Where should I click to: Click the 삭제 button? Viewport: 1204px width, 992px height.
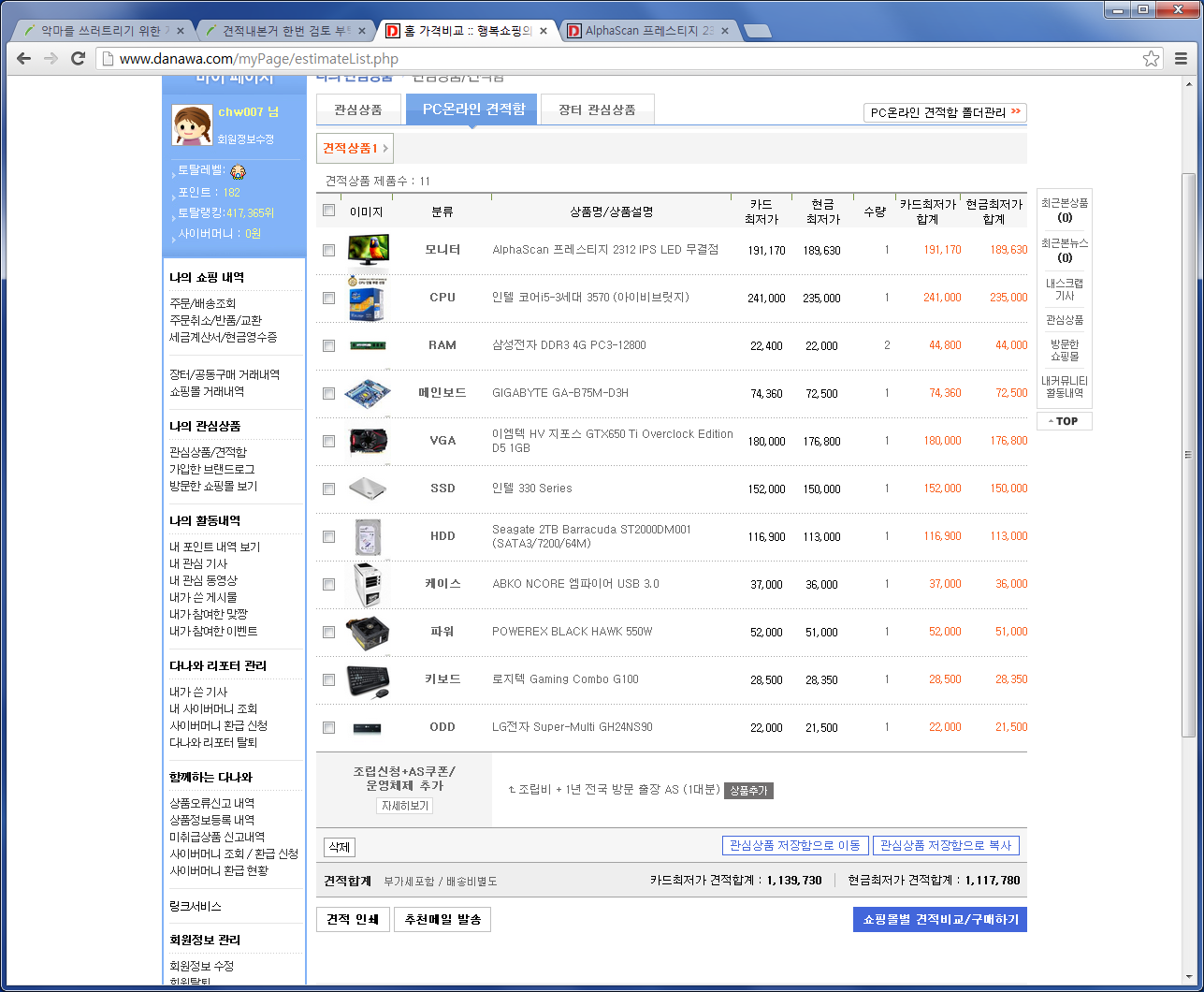339,847
